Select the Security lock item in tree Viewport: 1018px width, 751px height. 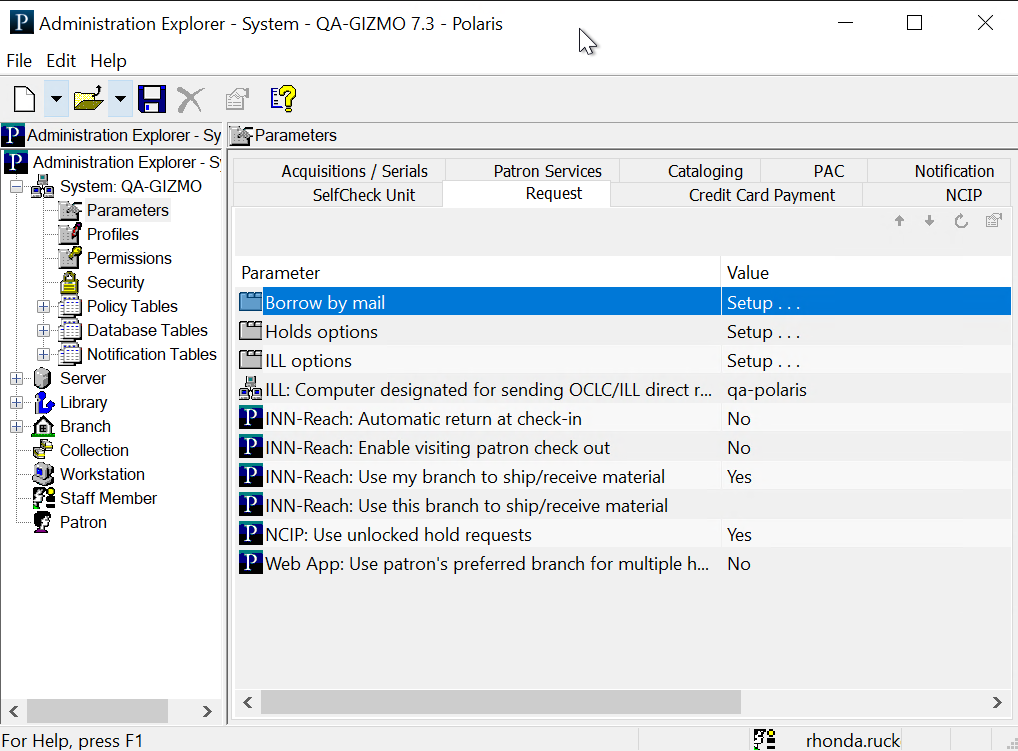(x=114, y=282)
